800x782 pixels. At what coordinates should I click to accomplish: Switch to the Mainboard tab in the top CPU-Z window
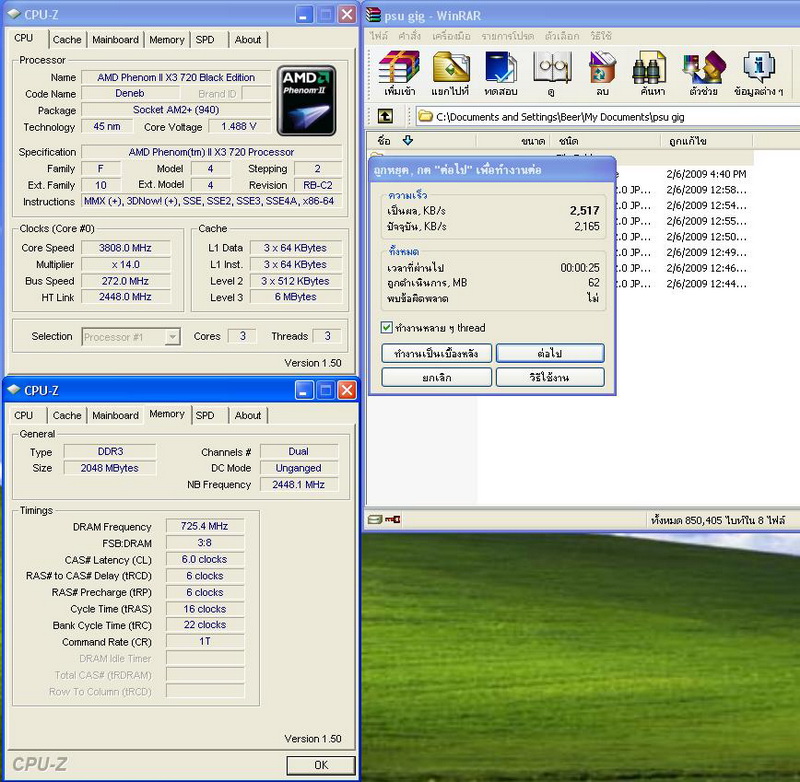115,40
